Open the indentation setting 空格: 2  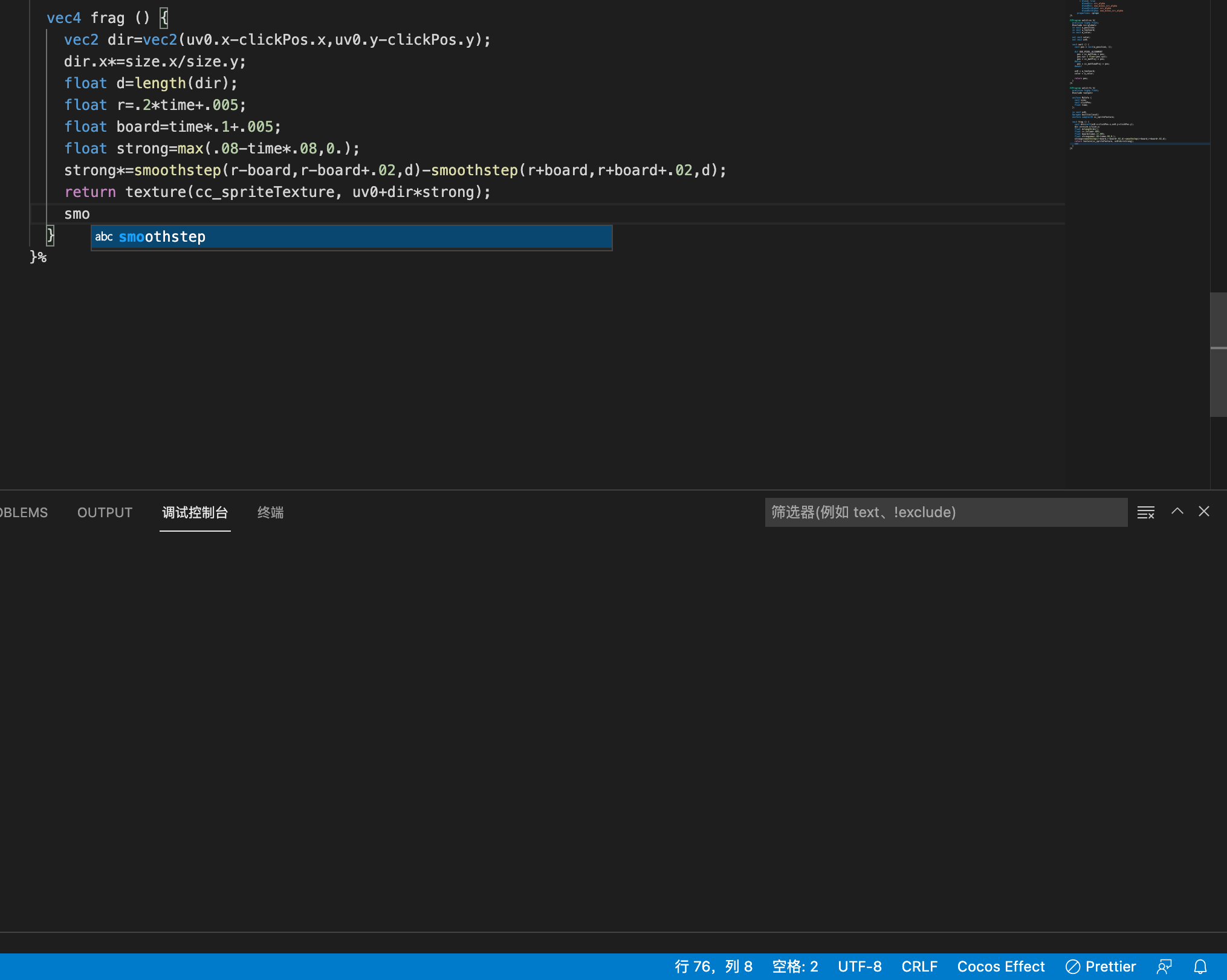(x=795, y=966)
